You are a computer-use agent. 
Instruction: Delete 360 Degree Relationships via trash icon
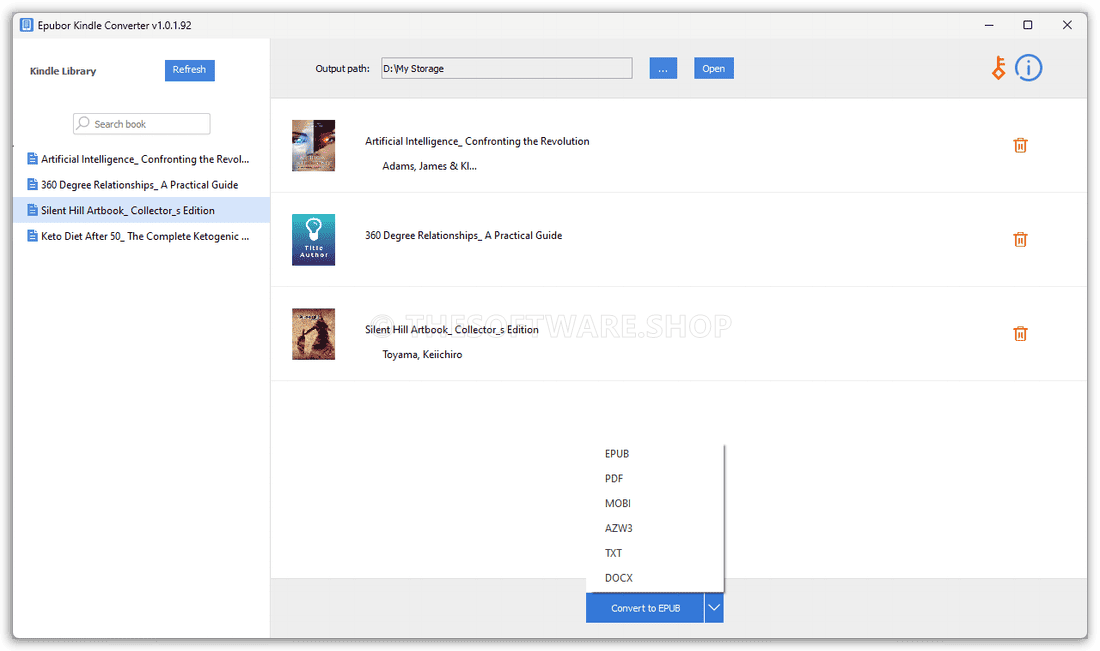pyautogui.click(x=1020, y=239)
